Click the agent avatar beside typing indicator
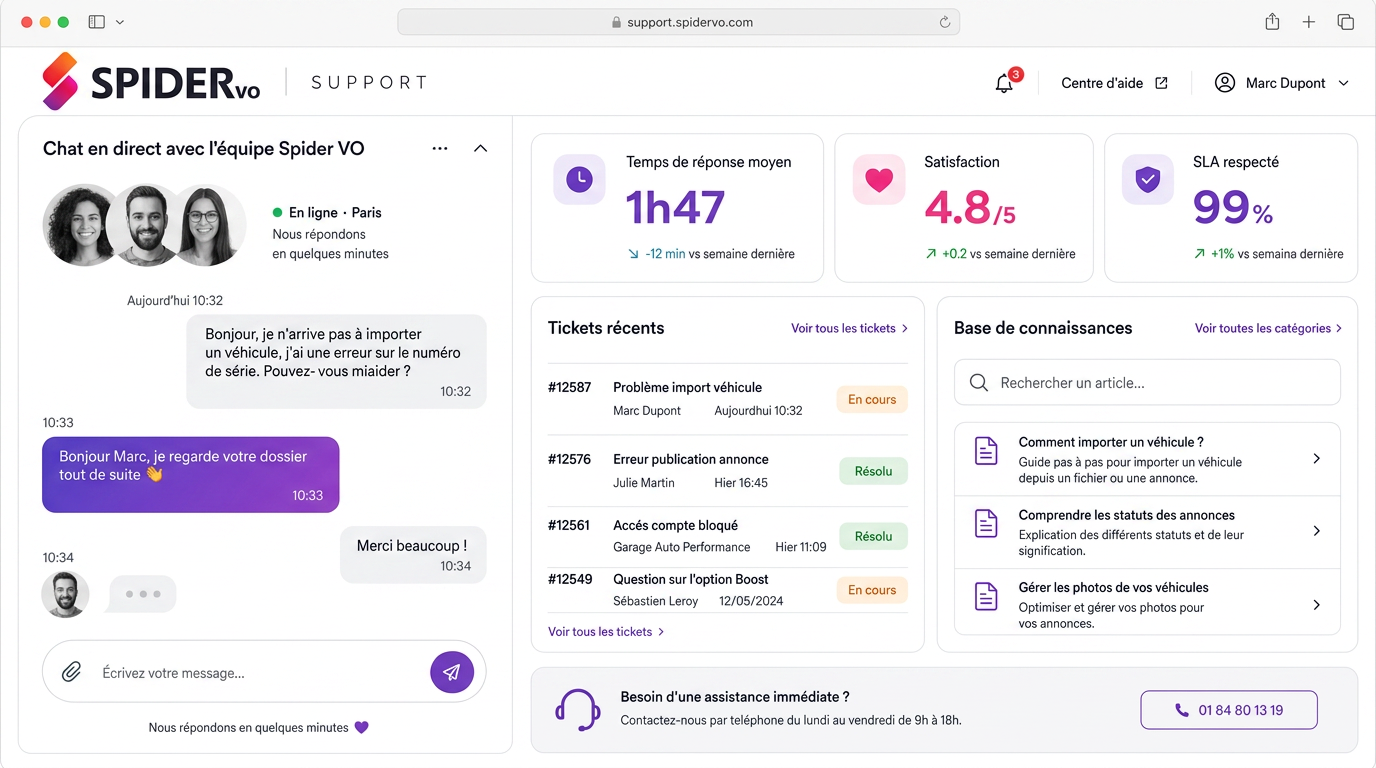Screen dimensions: 1376x768 click(x=65, y=594)
